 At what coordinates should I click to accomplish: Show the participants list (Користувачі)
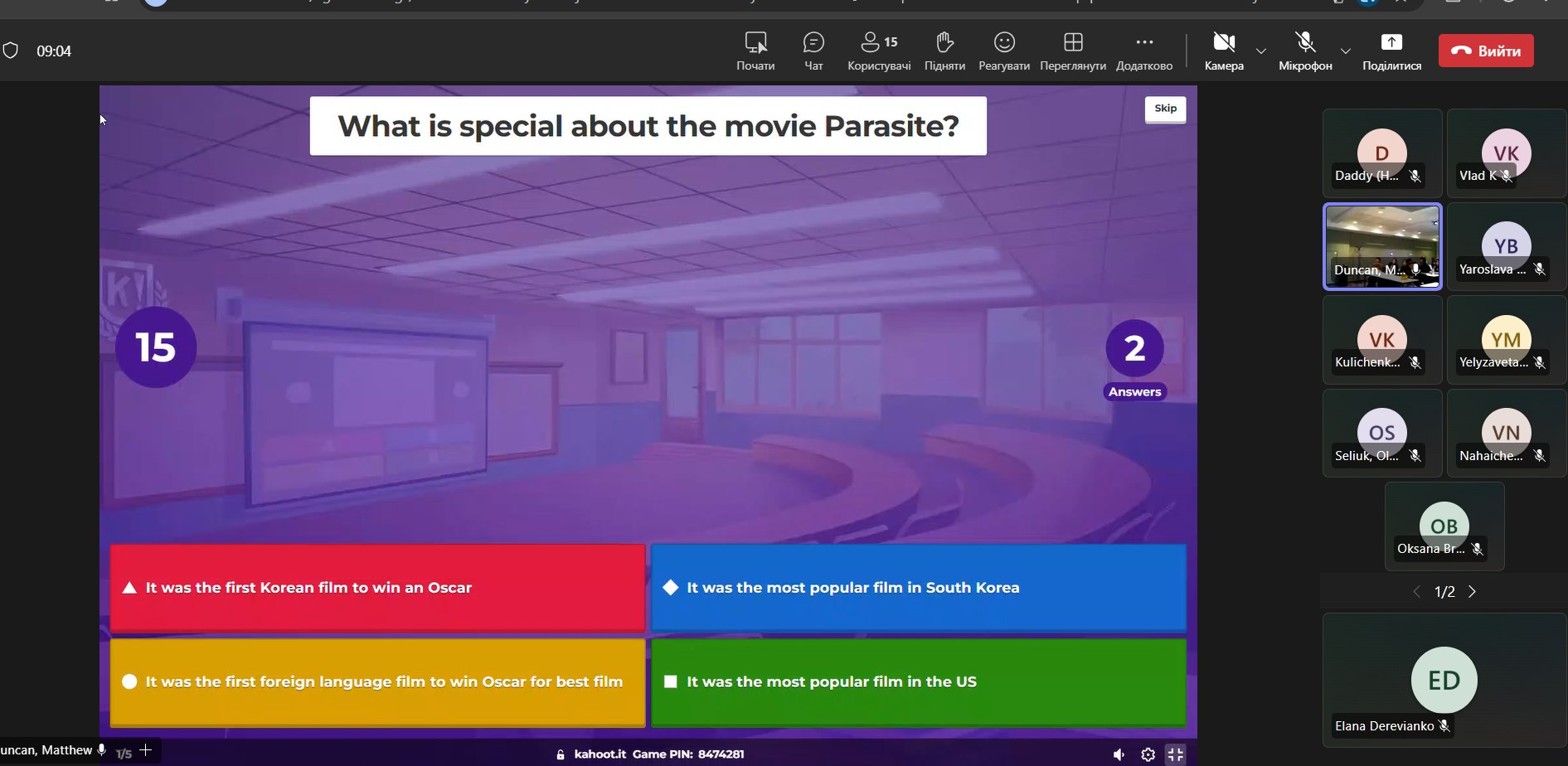[878, 51]
